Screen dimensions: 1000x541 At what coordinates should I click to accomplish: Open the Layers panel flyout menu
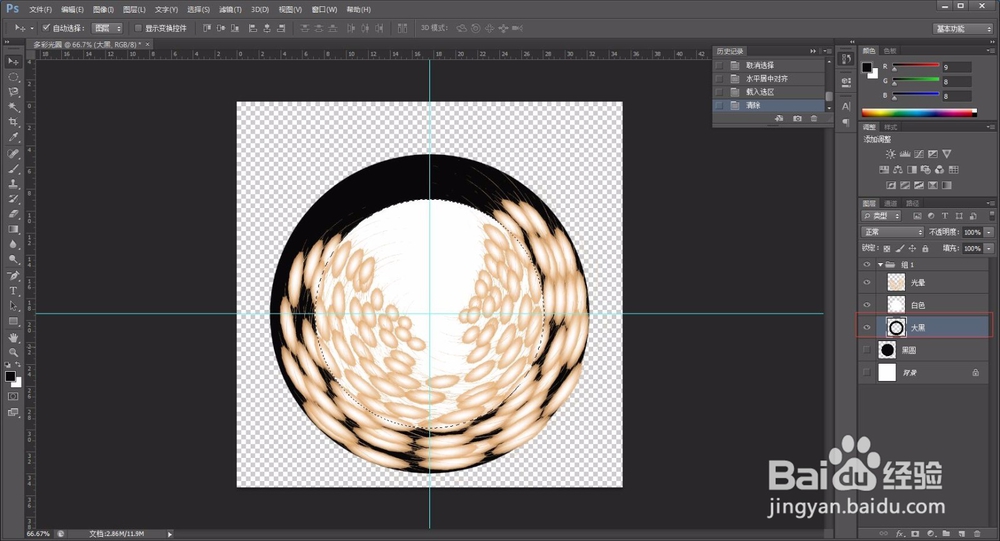click(x=991, y=204)
